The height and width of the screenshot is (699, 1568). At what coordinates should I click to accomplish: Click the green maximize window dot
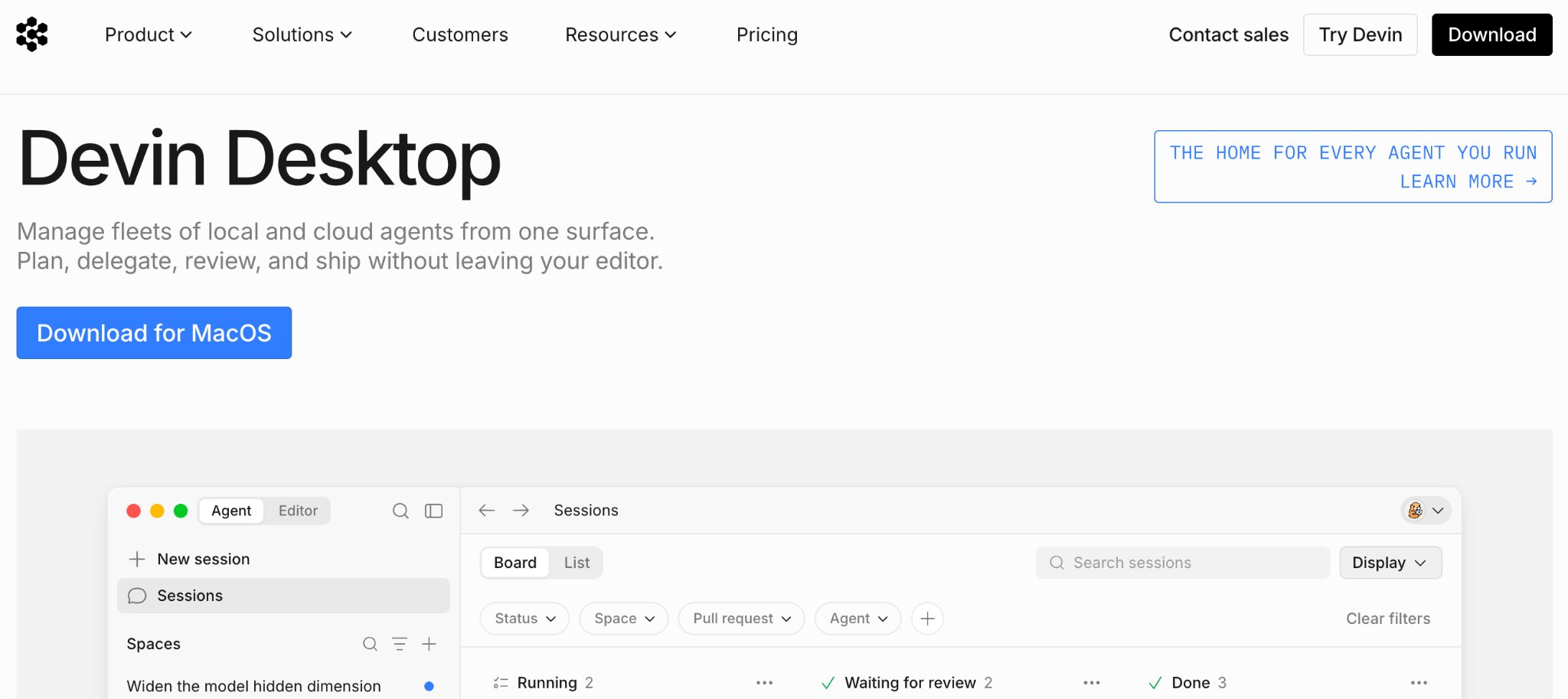point(181,511)
